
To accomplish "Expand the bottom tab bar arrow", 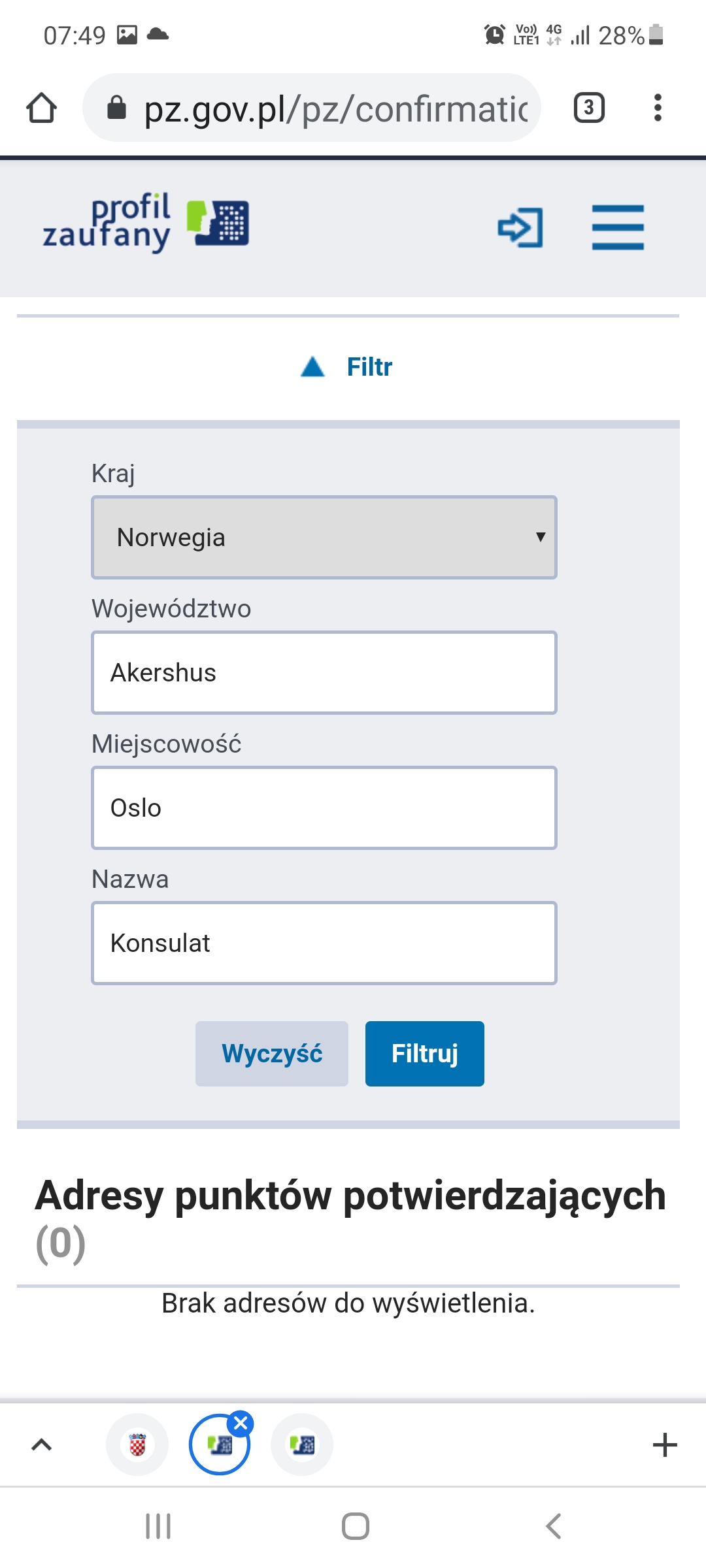I will (41, 1445).
